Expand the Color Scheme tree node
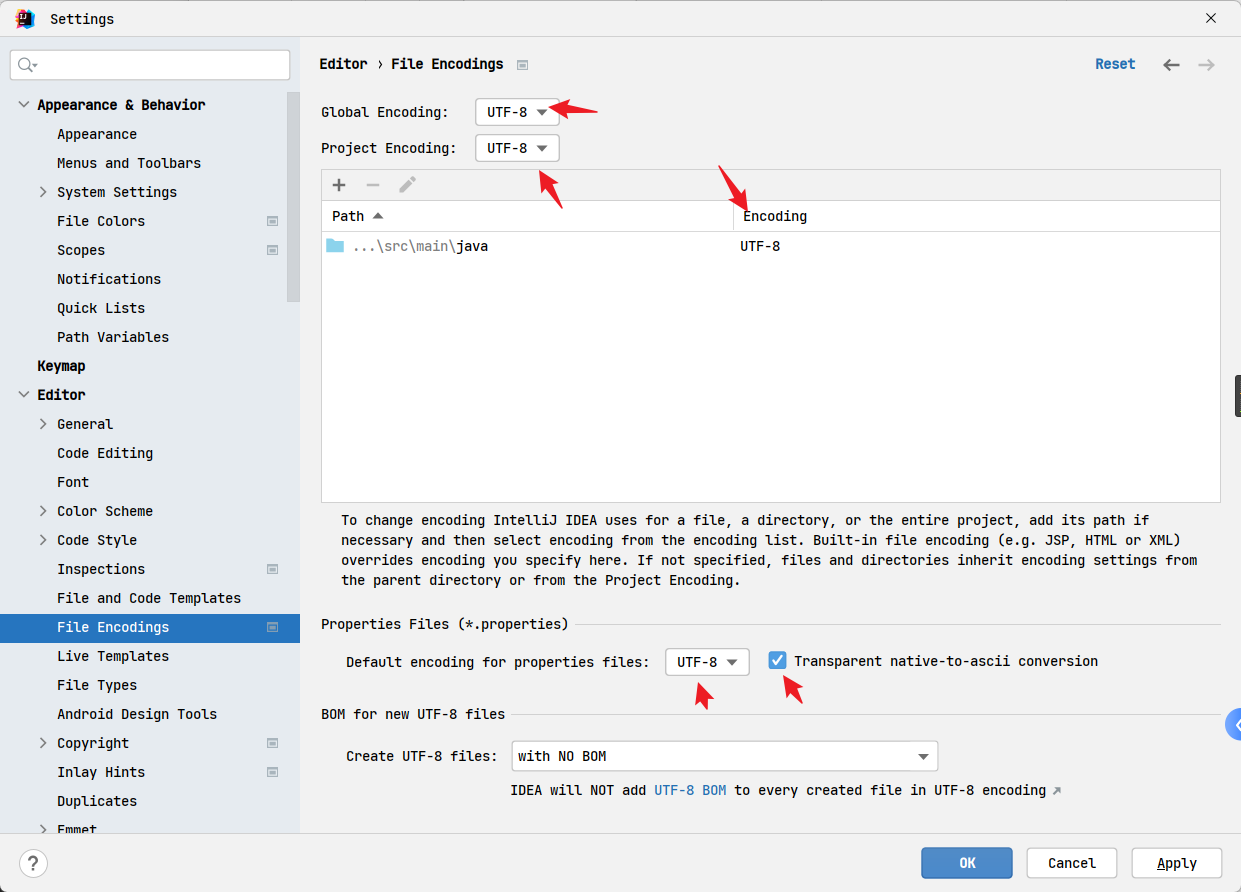Image resolution: width=1241 pixels, height=892 pixels. [x=43, y=511]
